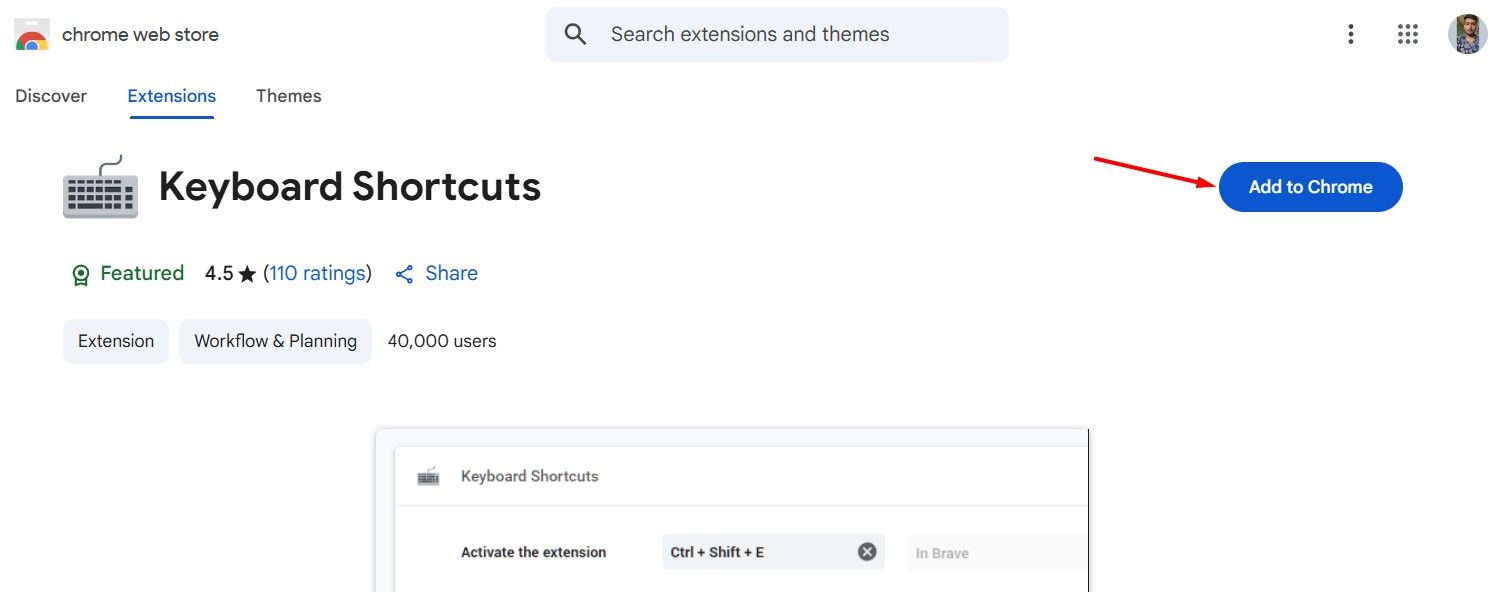Focus the Search extensions and themes field
The image size is (1493, 592).
click(790, 35)
